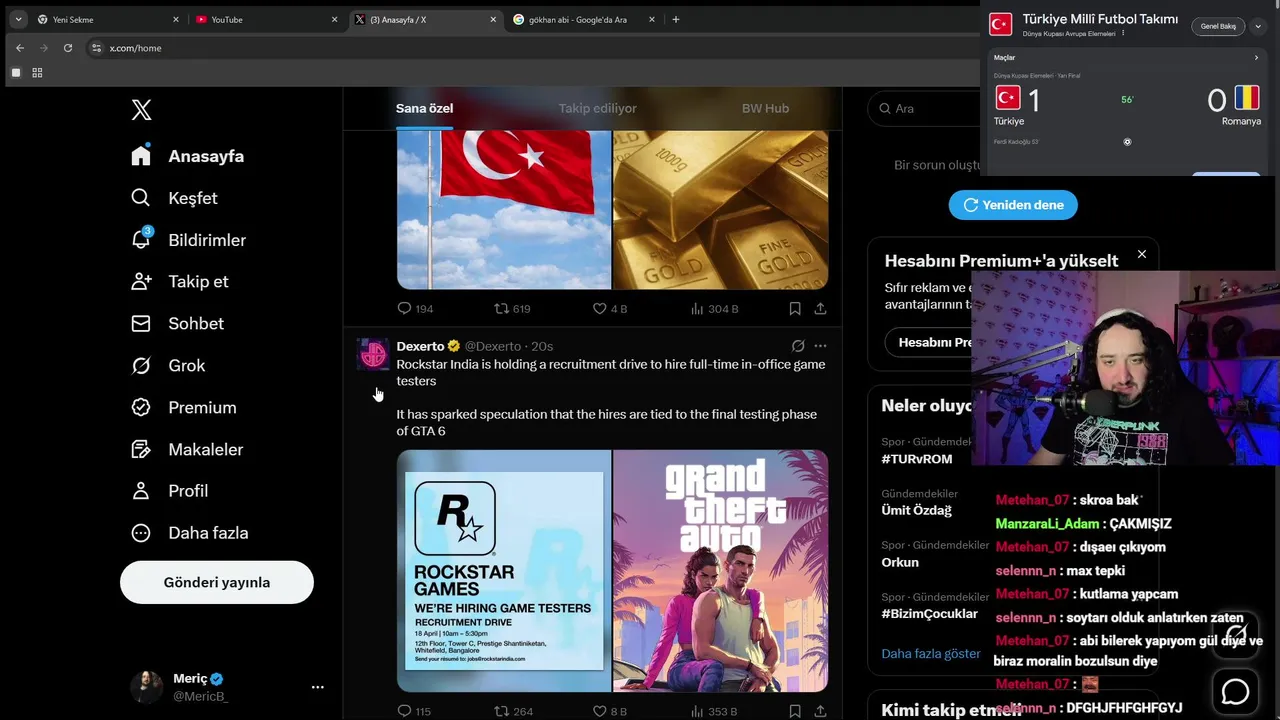Share the Dexerto post
The width and height of the screenshot is (1280, 720).
tap(820, 711)
